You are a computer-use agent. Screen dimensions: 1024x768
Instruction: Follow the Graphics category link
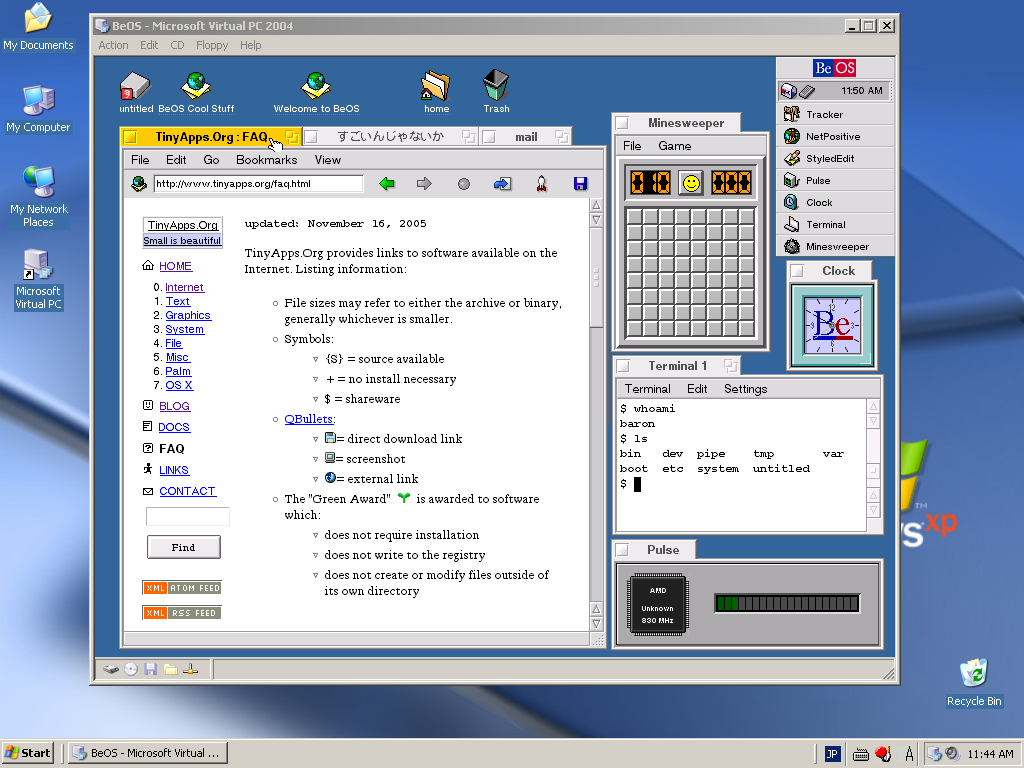tap(188, 315)
